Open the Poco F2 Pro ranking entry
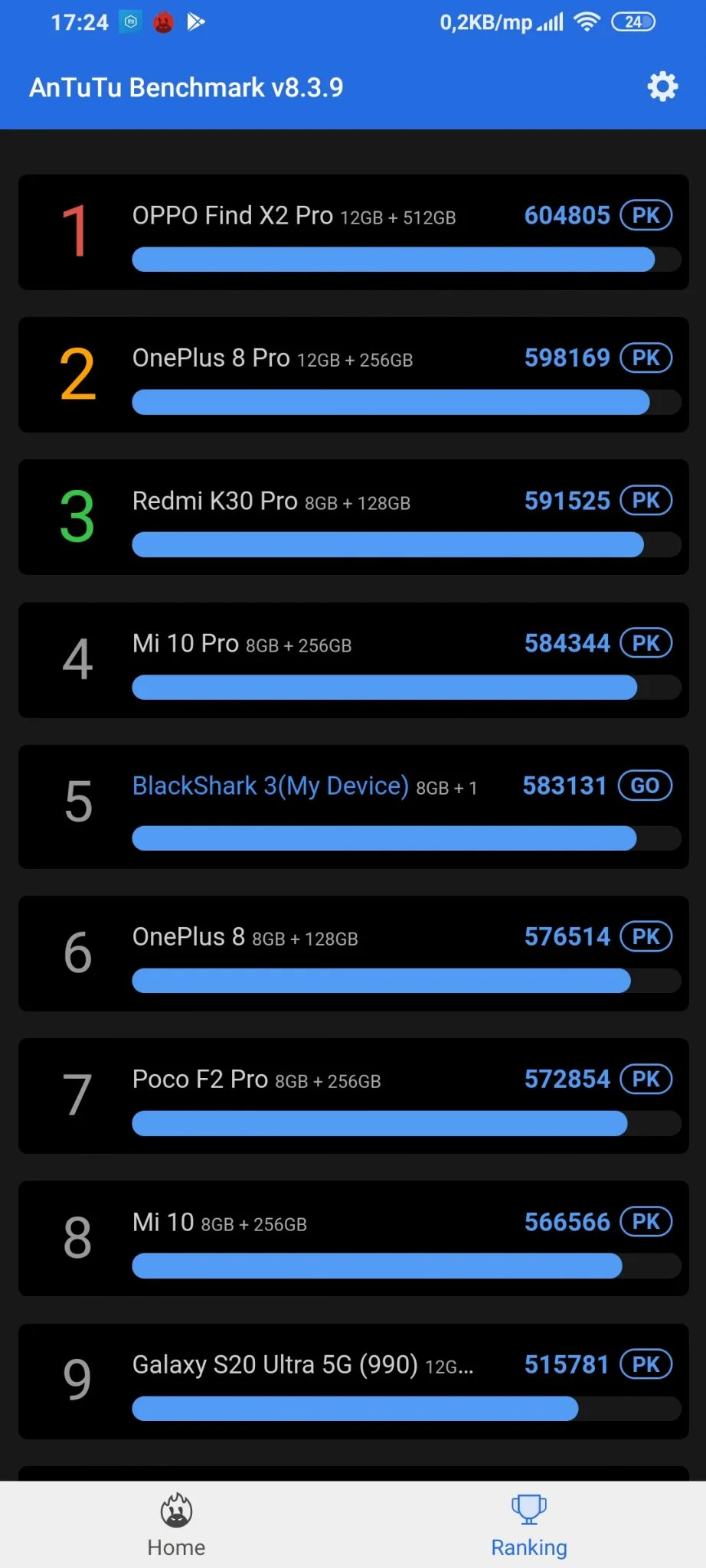 353,1096
